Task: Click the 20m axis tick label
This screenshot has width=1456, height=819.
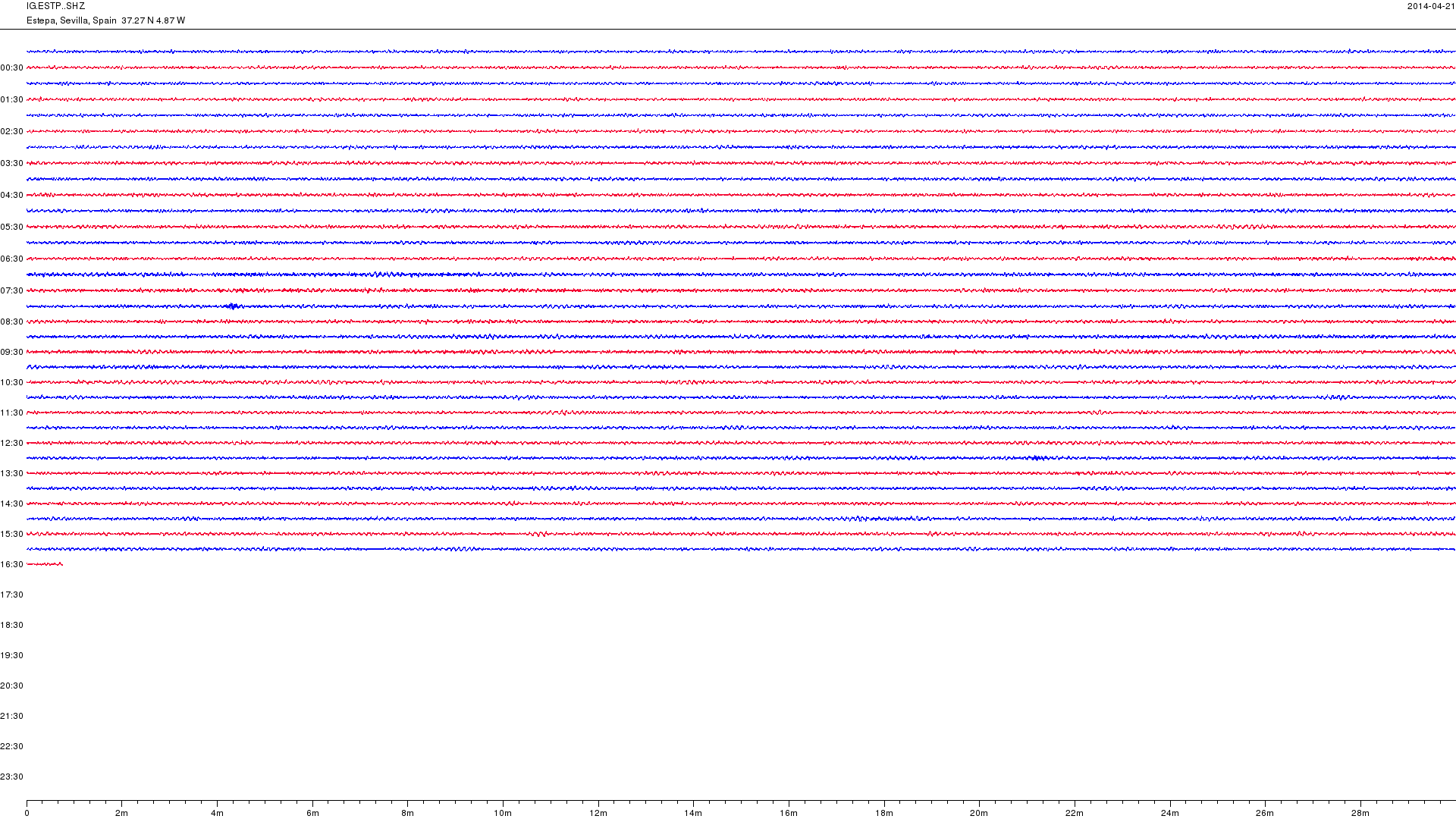Action: click(979, 813)
